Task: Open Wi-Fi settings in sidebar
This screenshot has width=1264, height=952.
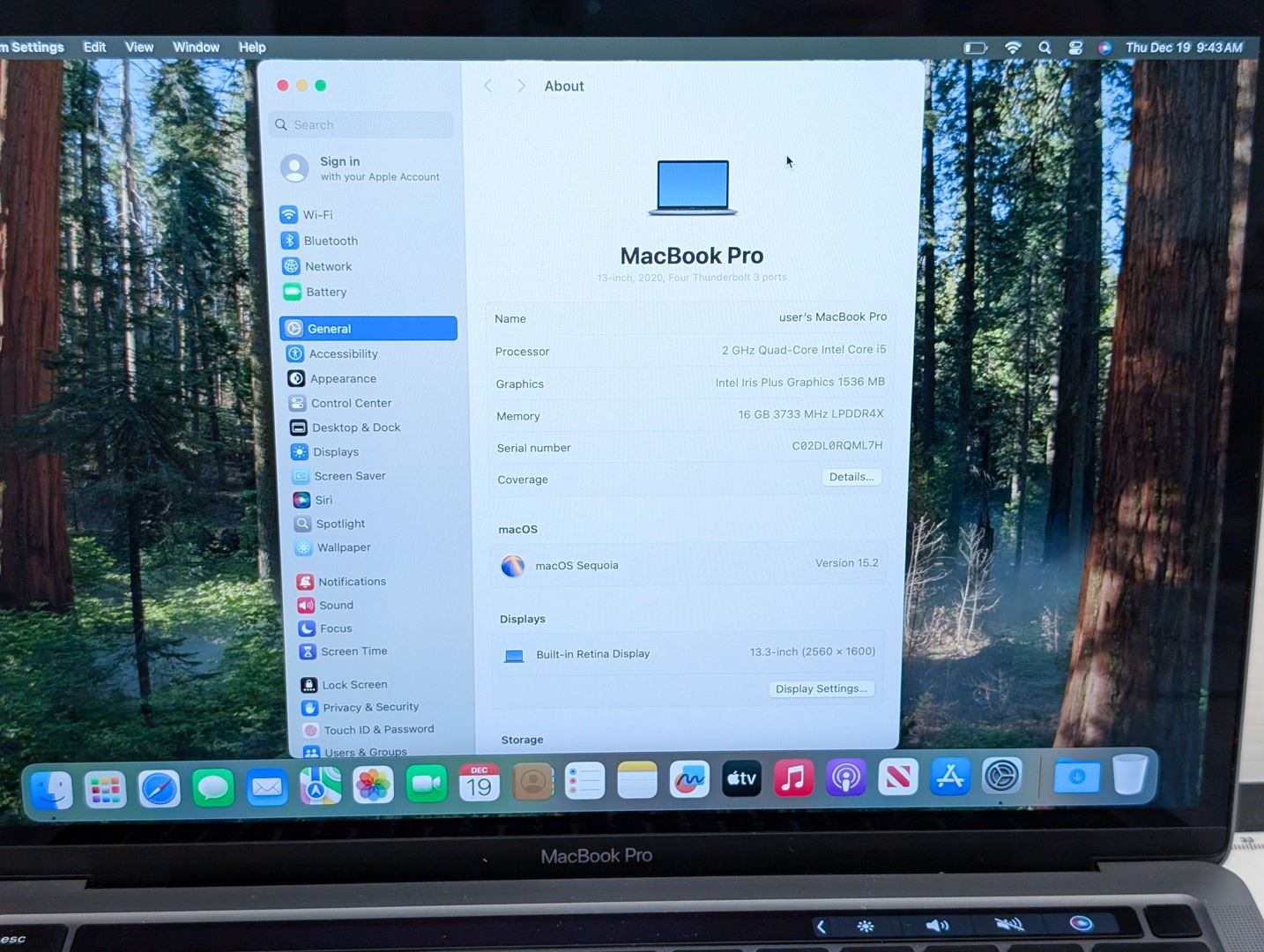Action: [317, 215]
